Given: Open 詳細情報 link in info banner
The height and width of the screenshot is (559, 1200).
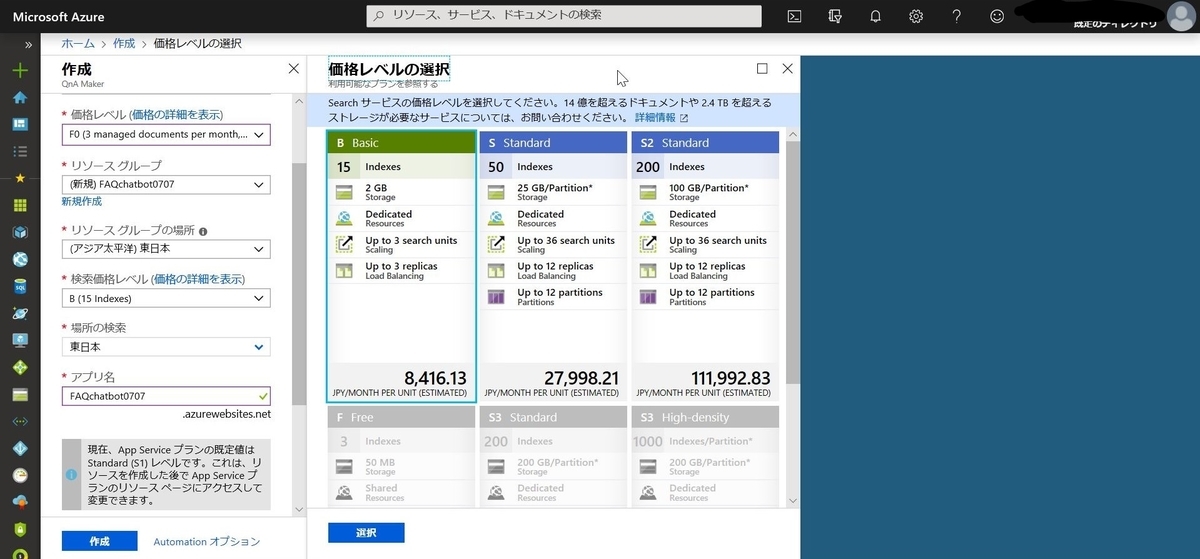Looking at the screenshot, I should click(x=661, y=117).
